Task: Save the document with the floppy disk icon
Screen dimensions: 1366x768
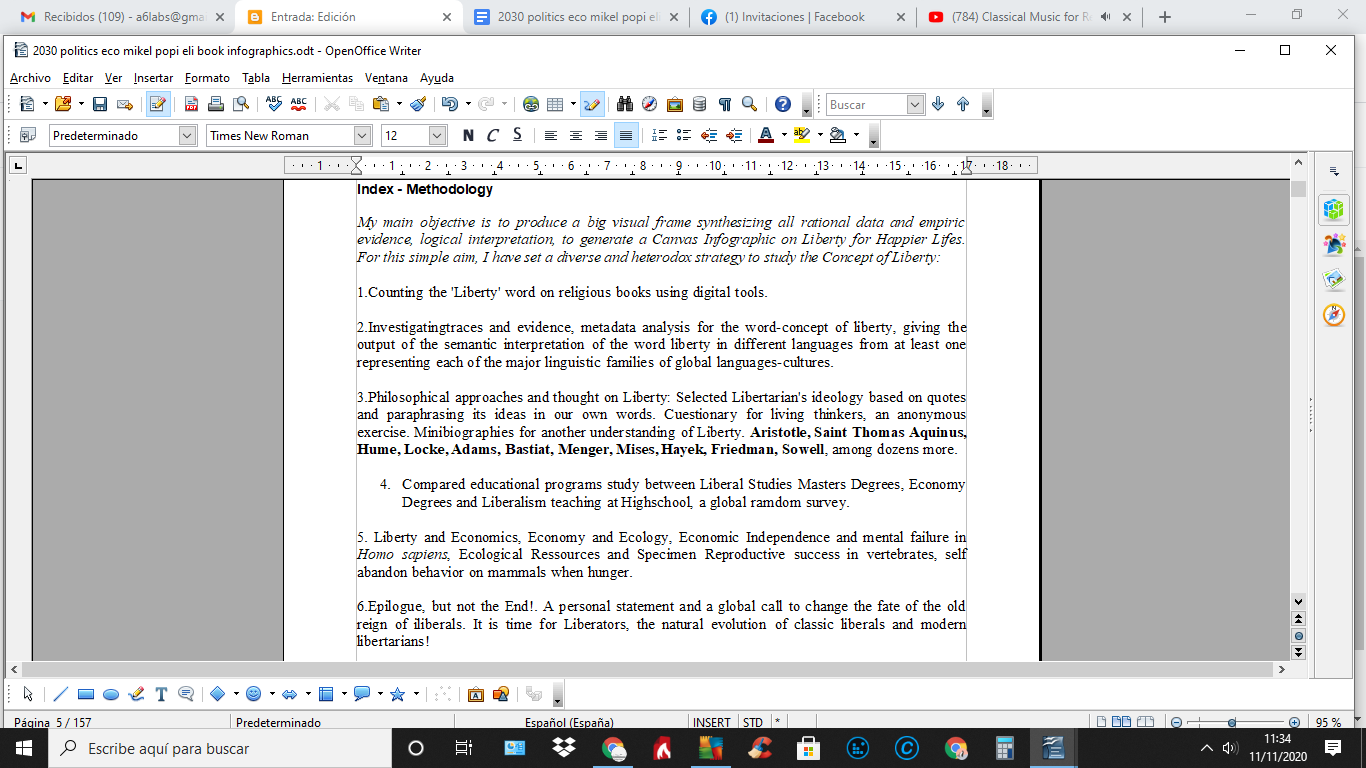Action: point(100,104)
